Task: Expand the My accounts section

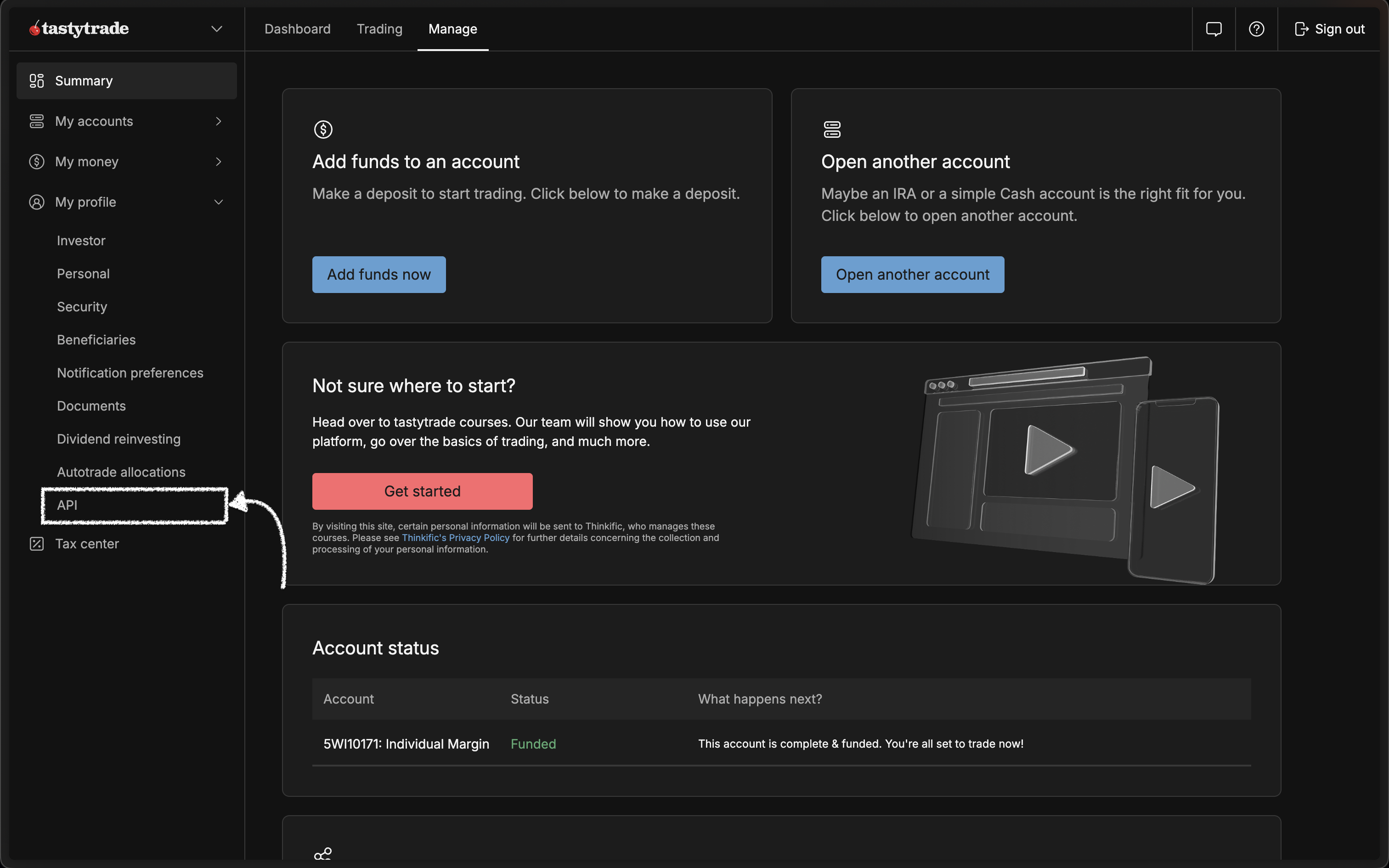Action: 219,121
